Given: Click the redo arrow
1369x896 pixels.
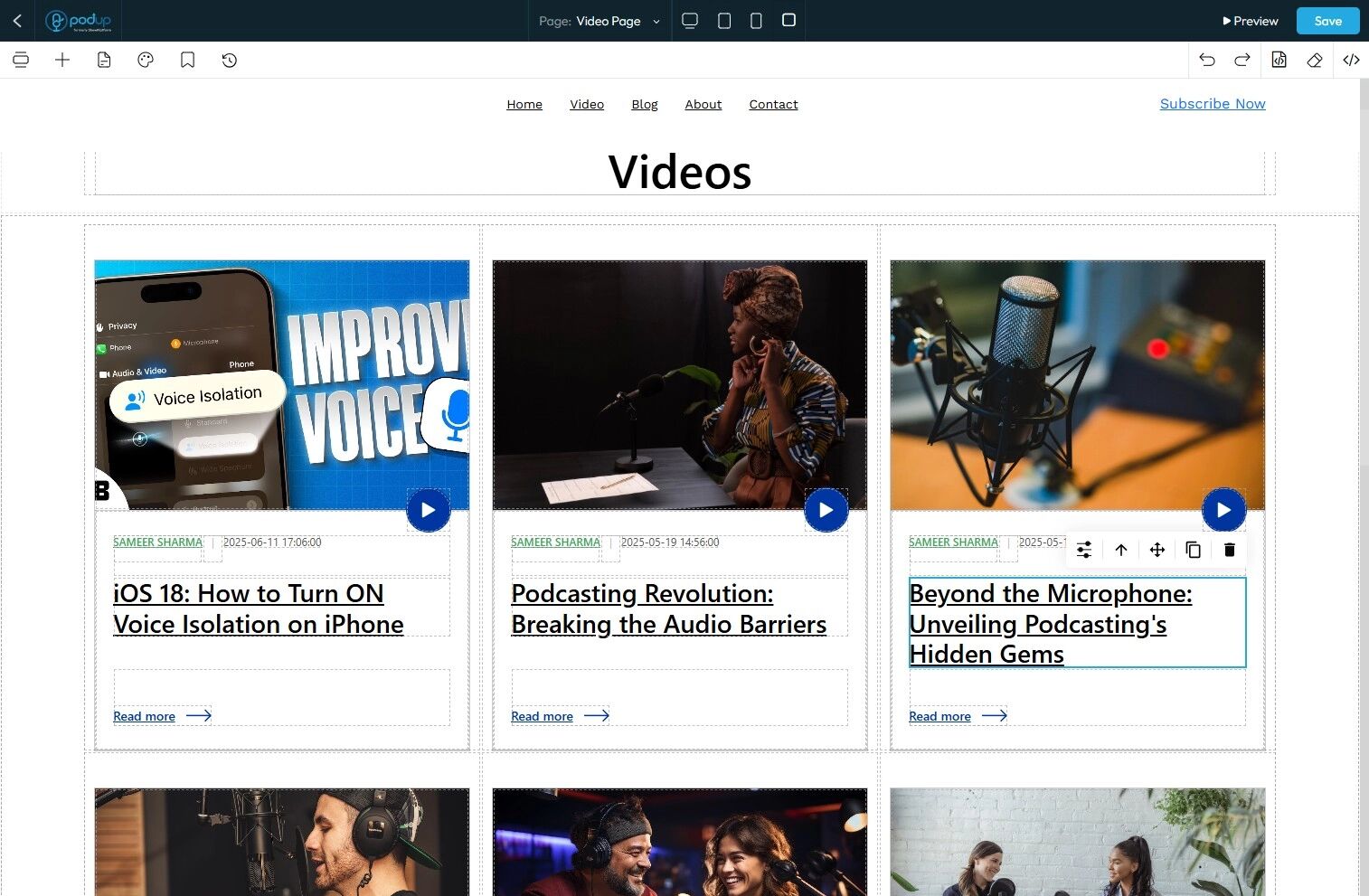Looking at the screenshot, I should coord(1242,61).
